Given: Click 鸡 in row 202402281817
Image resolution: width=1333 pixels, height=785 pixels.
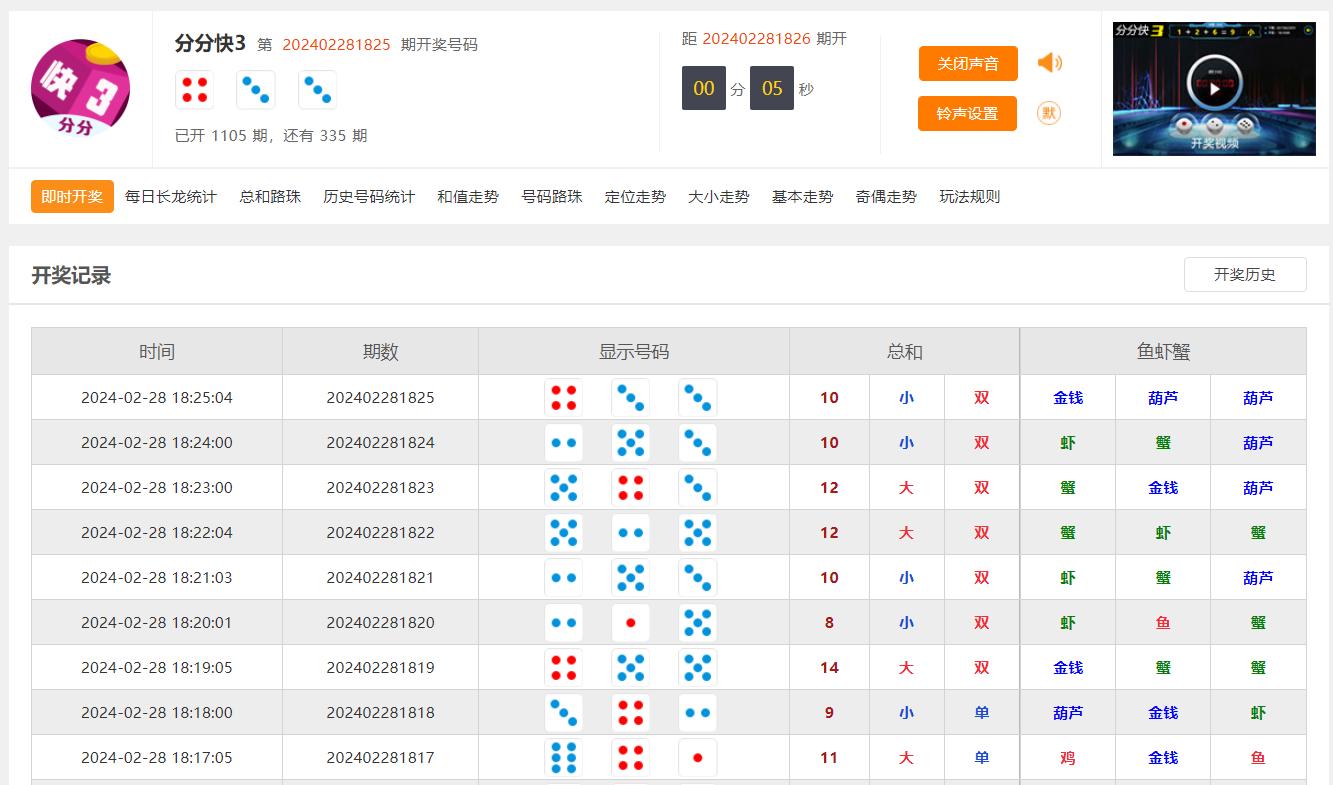Looking at the screenshot, I should [x=1068, y=758].
